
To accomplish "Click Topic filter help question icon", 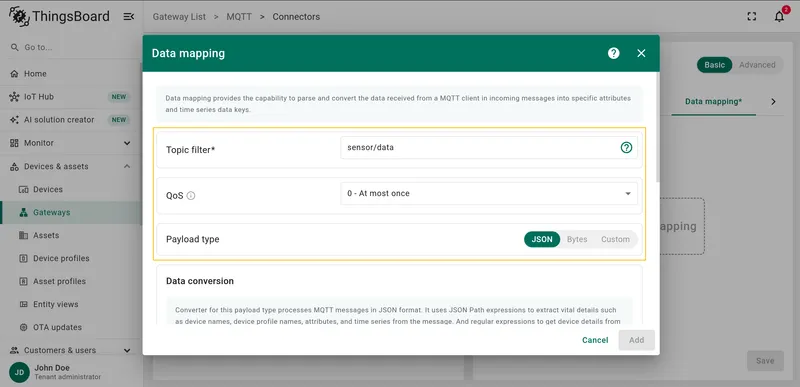I will (x=626, y=148).
